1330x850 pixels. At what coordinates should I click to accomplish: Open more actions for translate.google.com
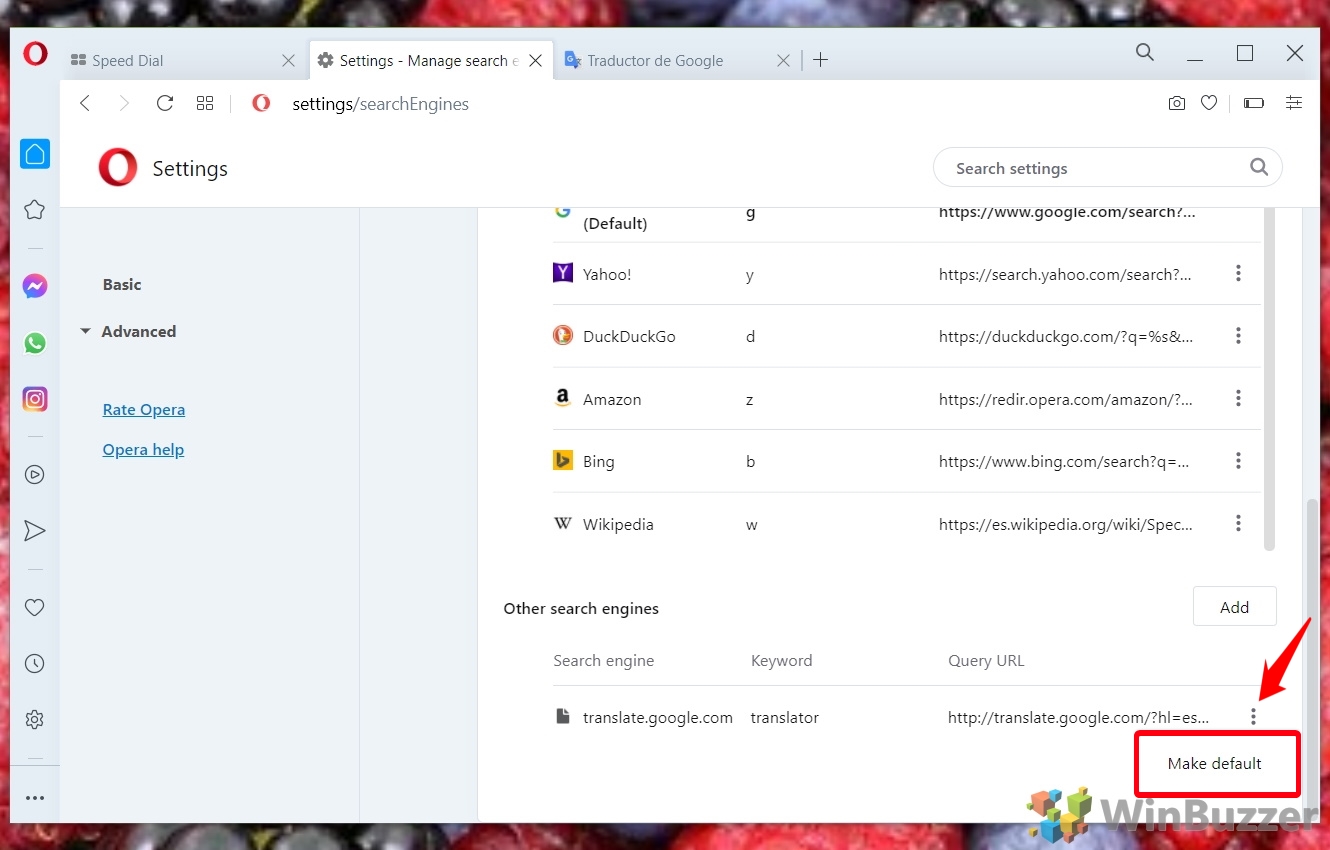click(1253, 716)
